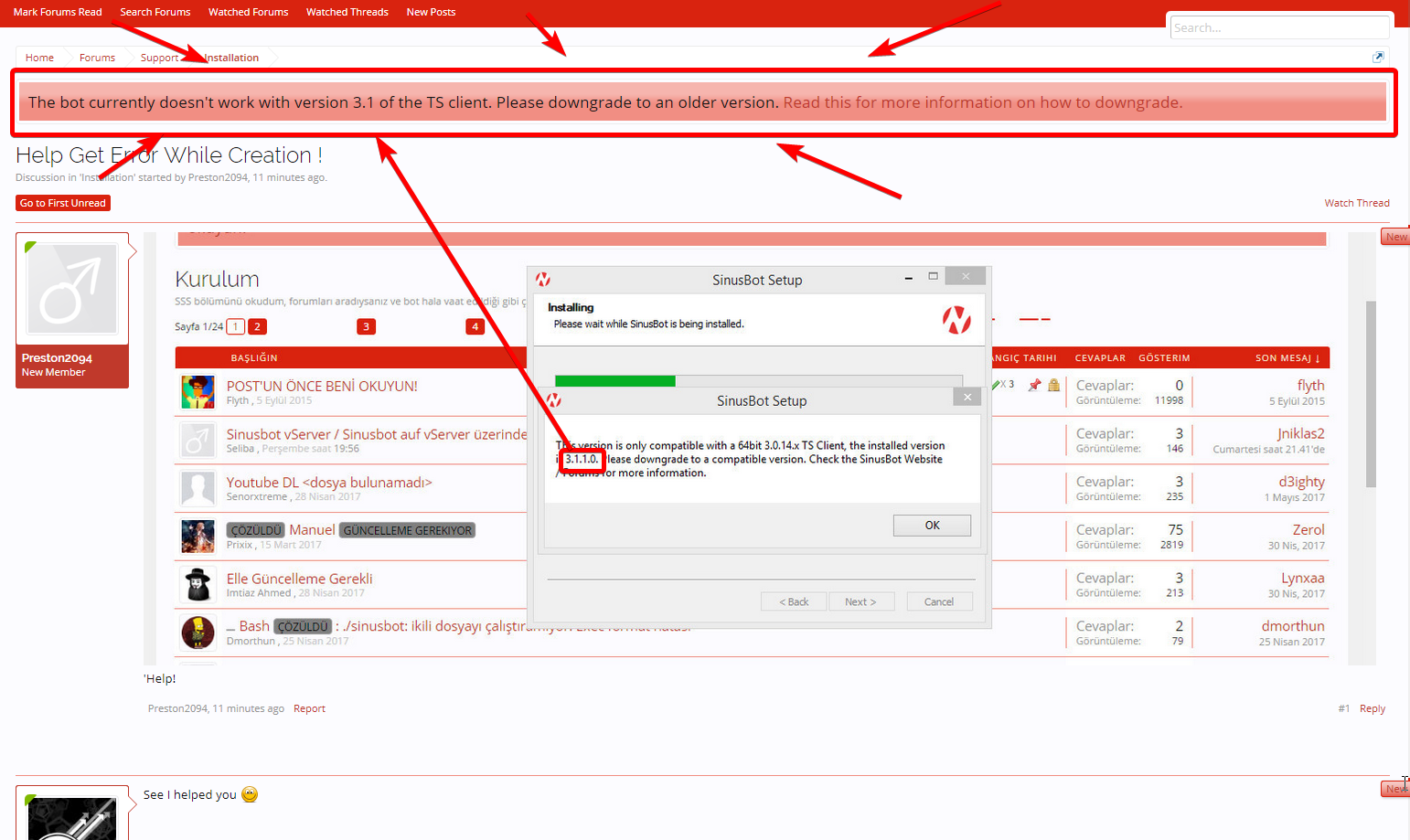Click SinusBot logo icon in installer header
This screenshot has width=1410, height=840.
[x=956, y=320]
